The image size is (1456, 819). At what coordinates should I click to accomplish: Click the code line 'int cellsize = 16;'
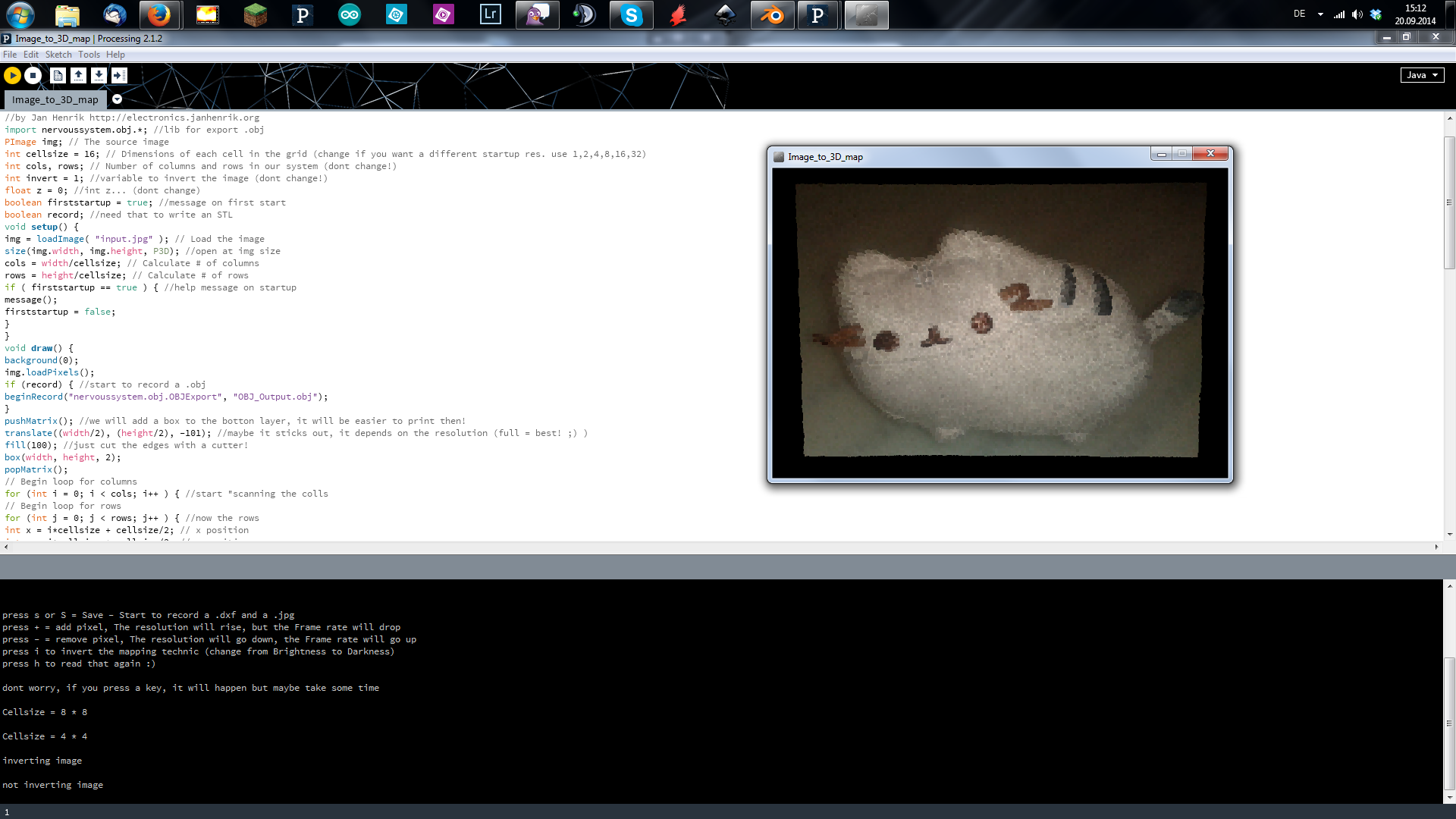click(x=52, y=154)
